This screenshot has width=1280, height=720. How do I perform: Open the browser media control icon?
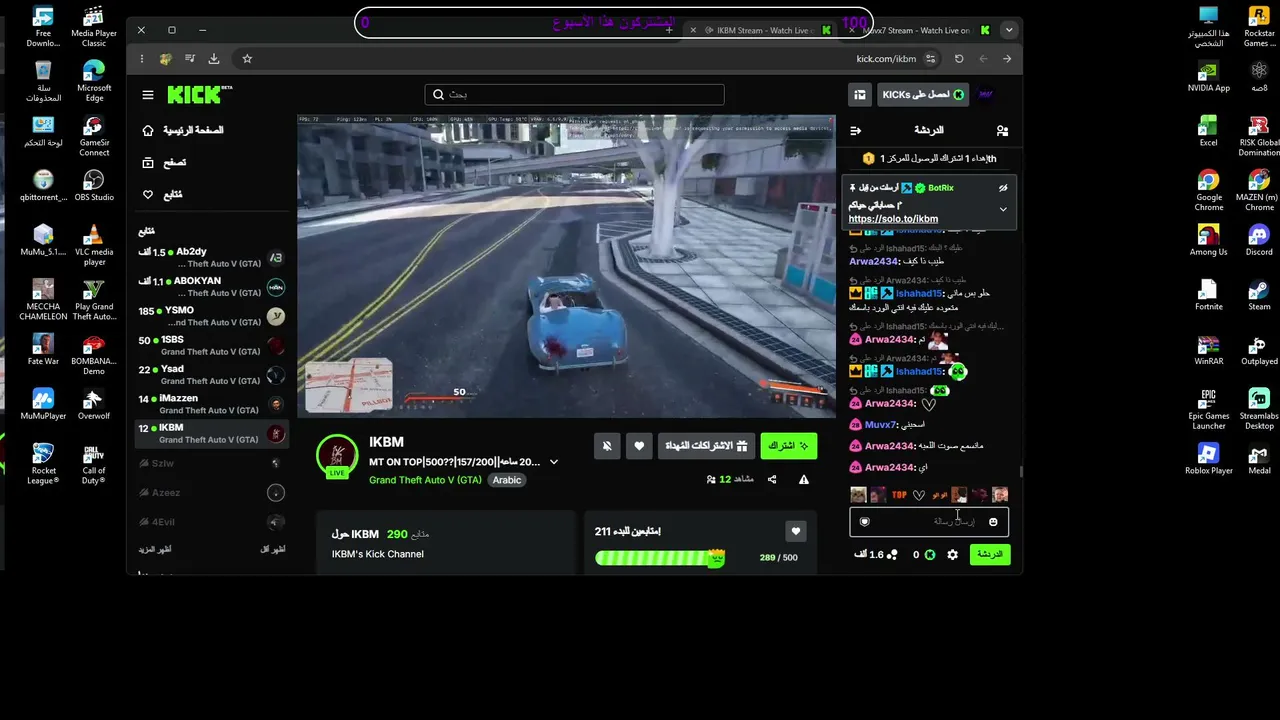[190, 59]
